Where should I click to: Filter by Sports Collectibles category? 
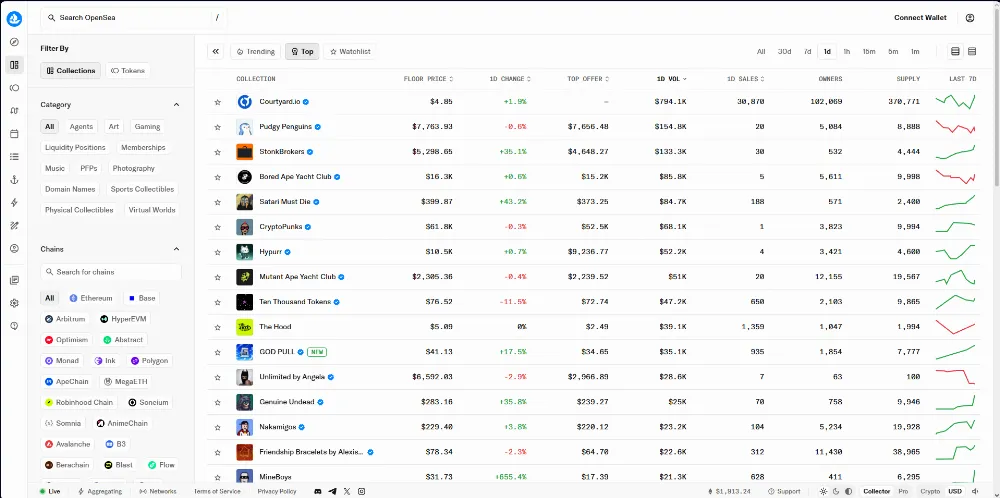point(142,189)
